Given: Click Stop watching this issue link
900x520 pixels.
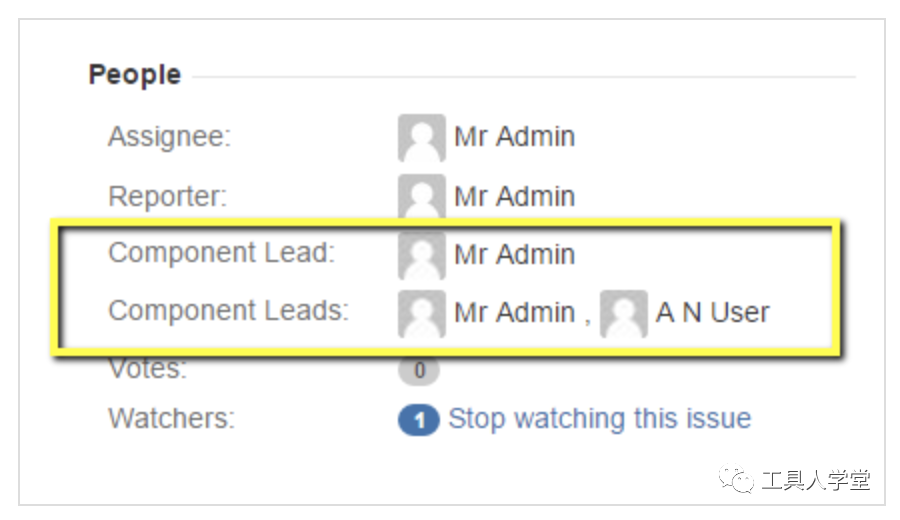Looking at the screenshot, I should click(600, 418).
